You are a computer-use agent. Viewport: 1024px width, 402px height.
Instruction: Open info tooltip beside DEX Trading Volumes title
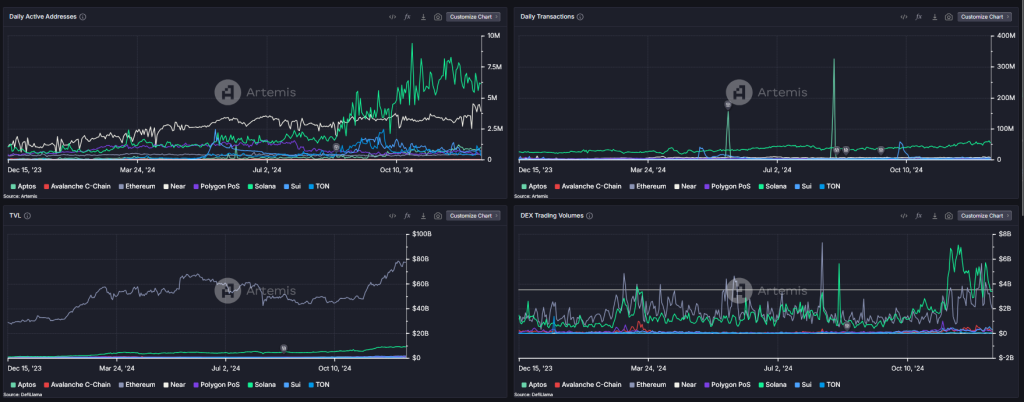click(590, 215)
